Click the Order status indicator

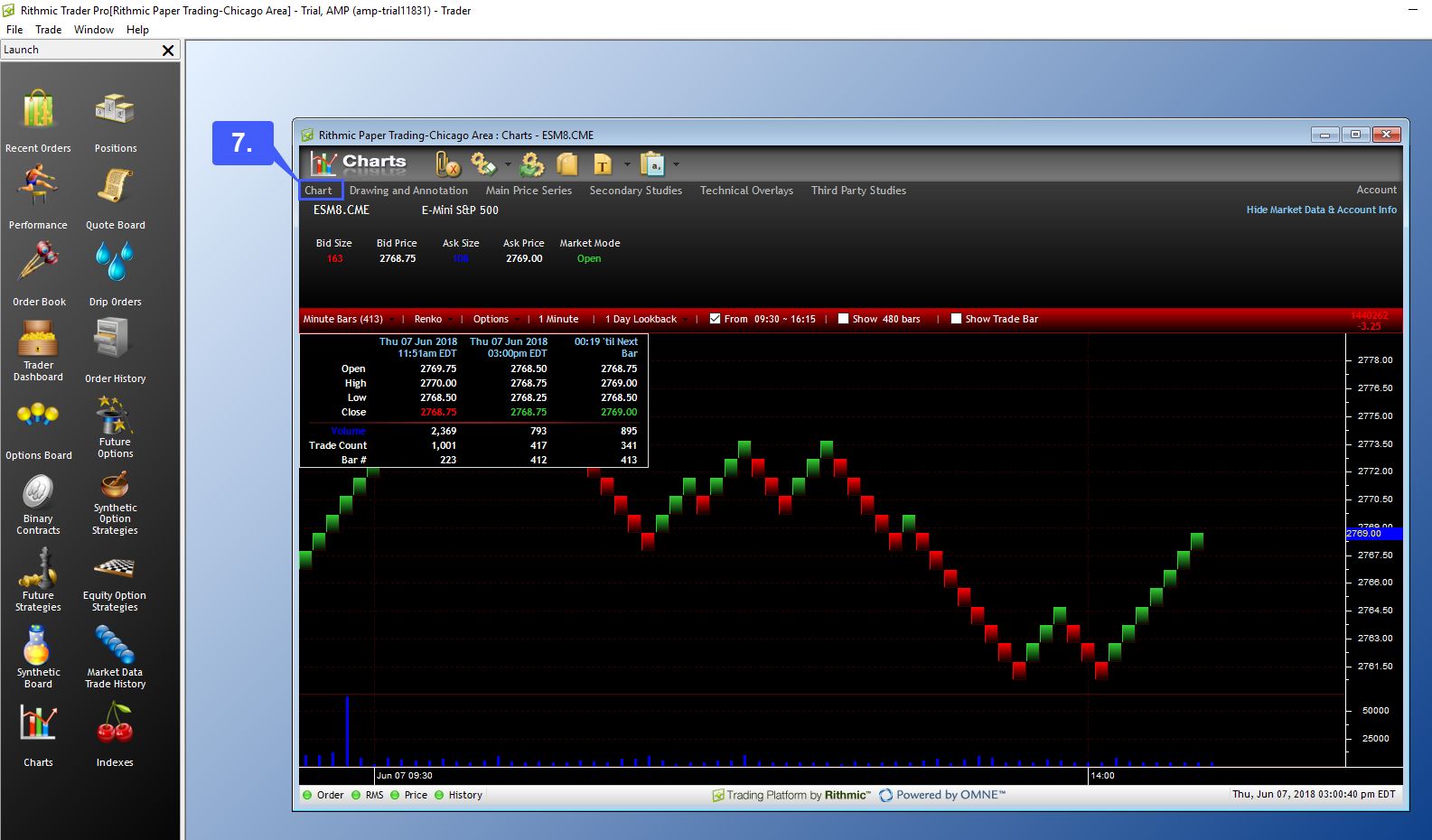point(323,796)
